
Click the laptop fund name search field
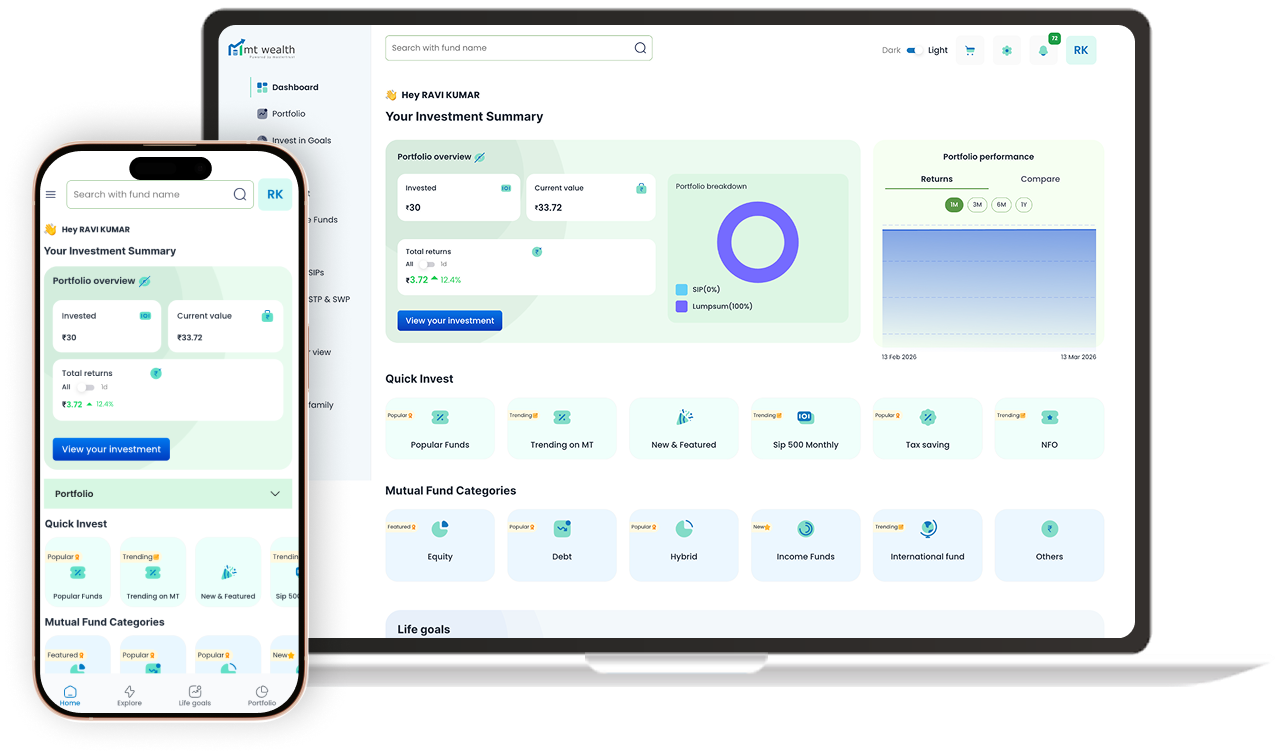[510, 48]
